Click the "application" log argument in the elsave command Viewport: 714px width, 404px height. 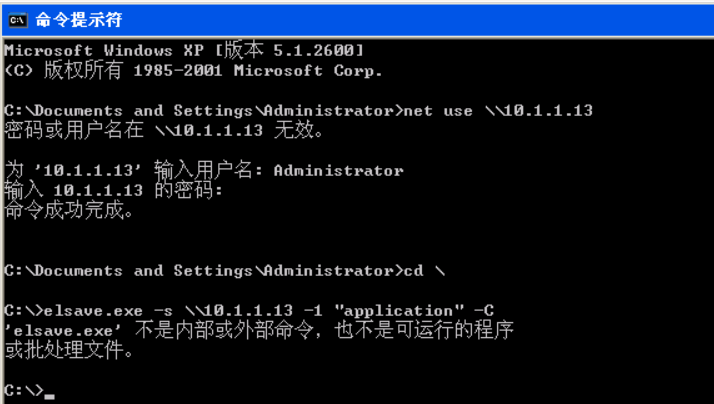399,311
